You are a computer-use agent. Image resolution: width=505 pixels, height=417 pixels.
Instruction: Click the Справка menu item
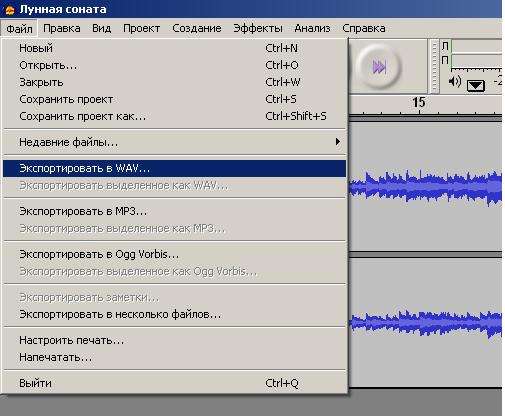pos(364,28)
